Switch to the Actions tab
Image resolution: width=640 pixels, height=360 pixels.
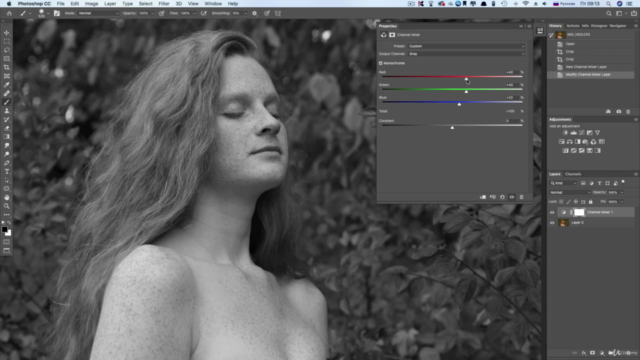(x=573, y=26)
